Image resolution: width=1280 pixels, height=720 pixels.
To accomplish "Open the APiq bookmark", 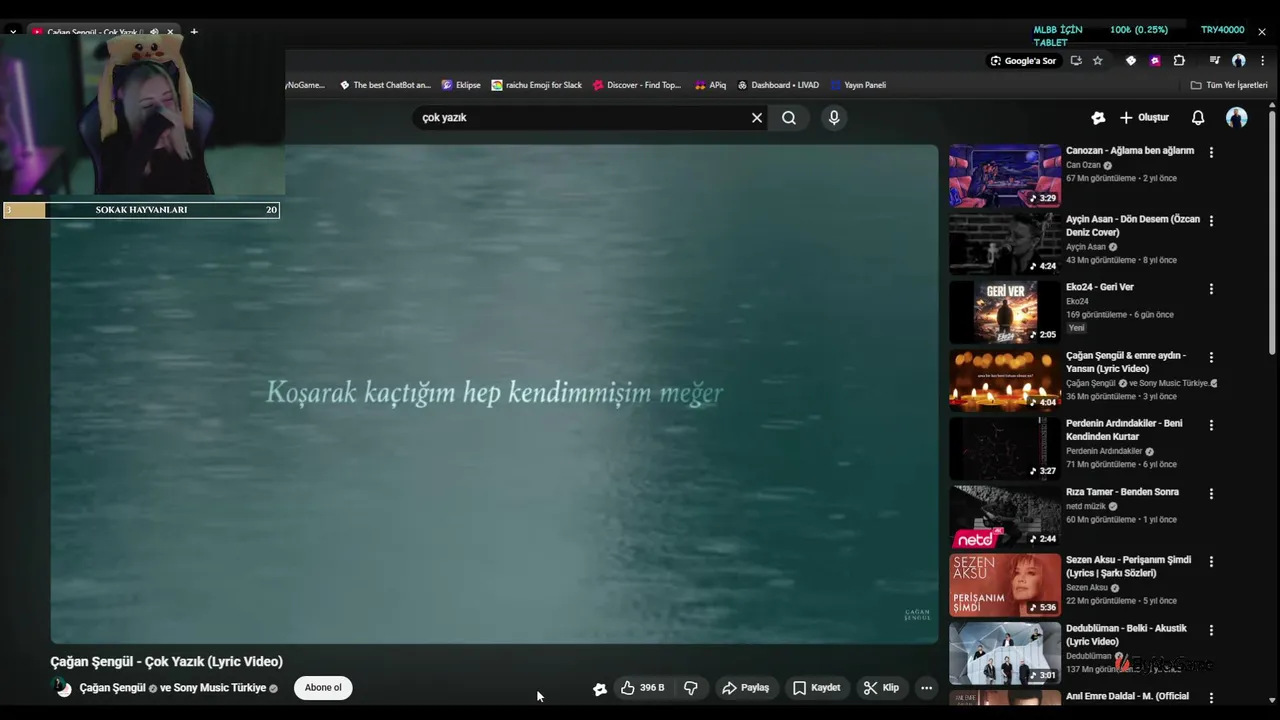I will (710, 85).
